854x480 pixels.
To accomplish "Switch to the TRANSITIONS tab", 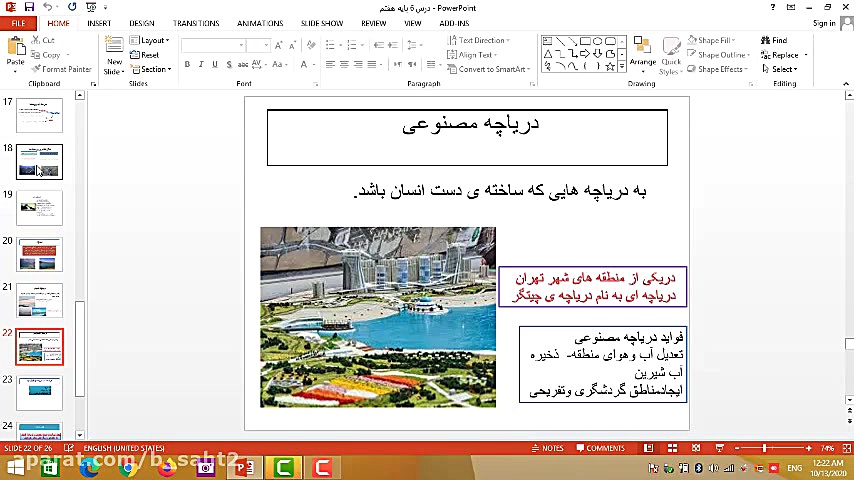I will 196,23.
